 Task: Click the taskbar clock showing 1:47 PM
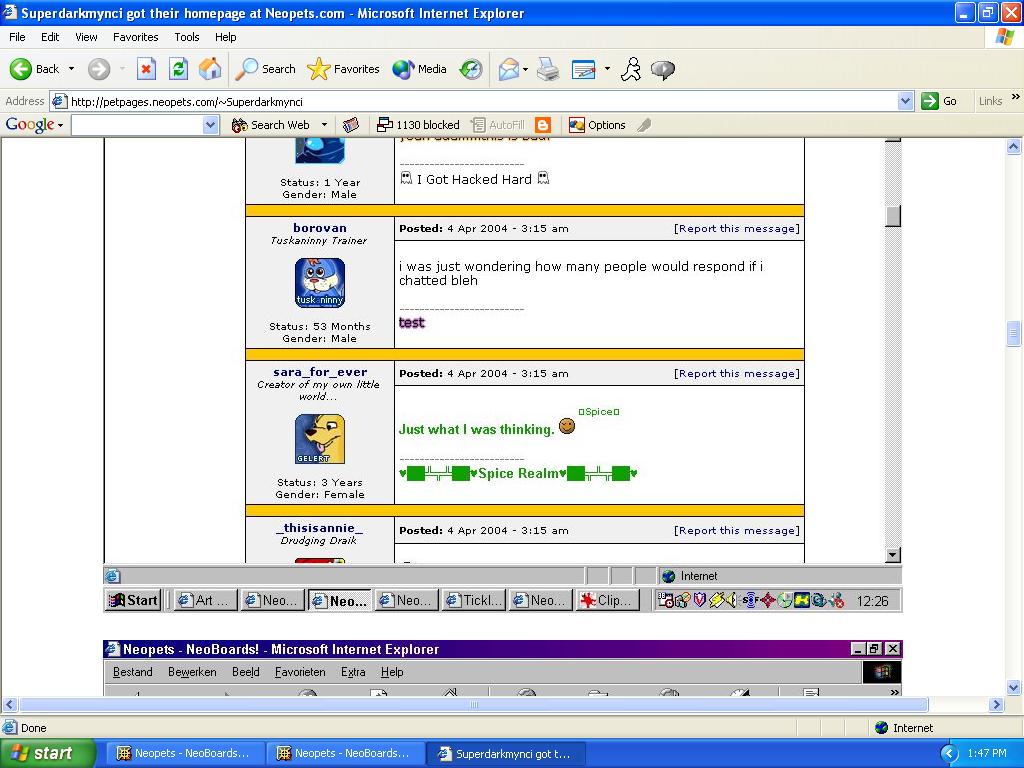(987, 754)
